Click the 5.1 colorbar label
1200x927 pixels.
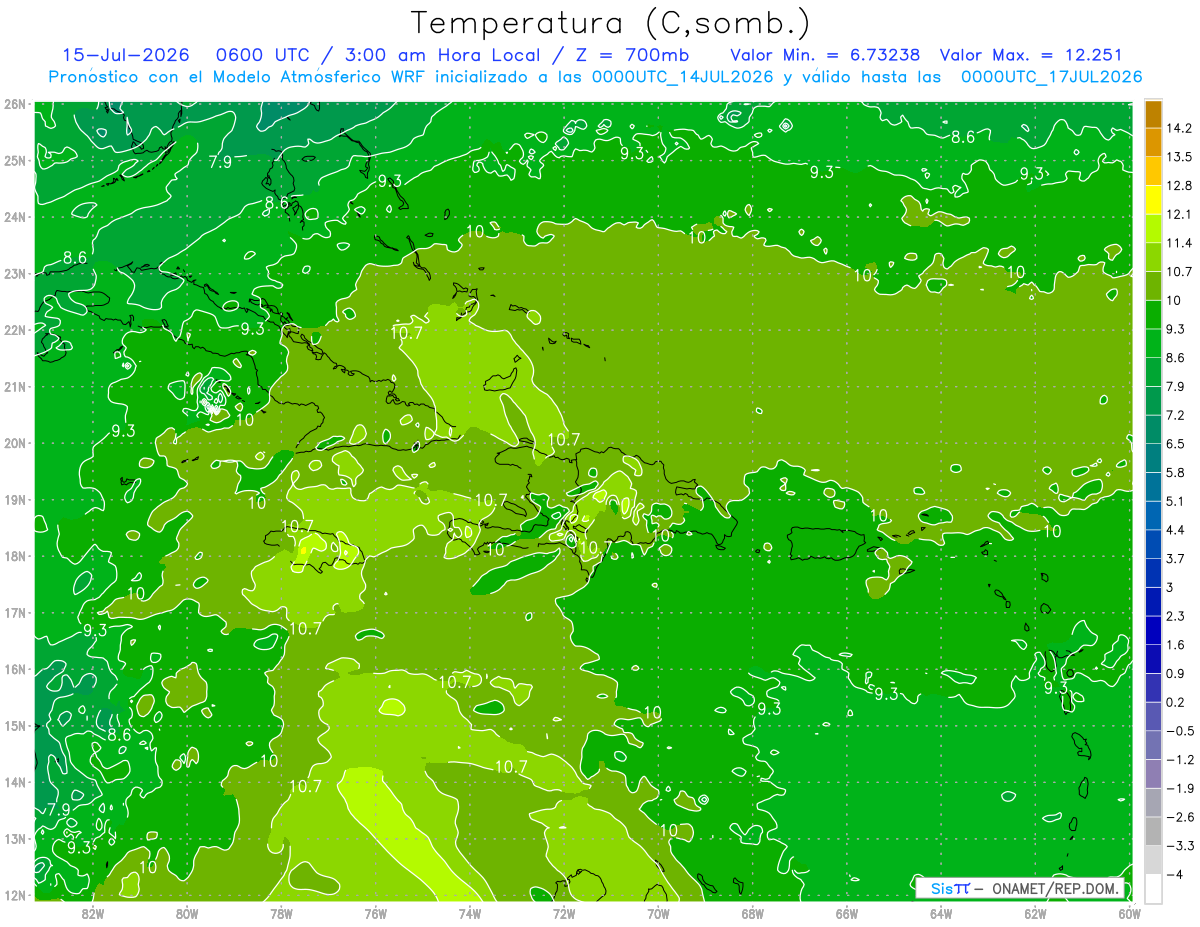point(1176,501)
